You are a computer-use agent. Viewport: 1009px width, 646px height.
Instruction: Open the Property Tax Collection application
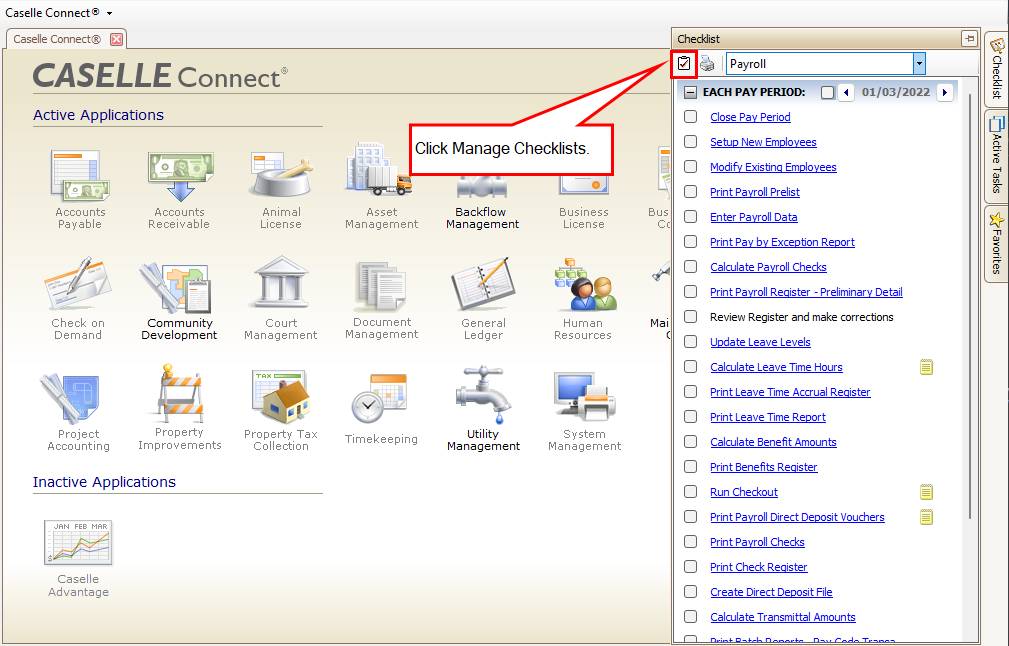point(281,412)
